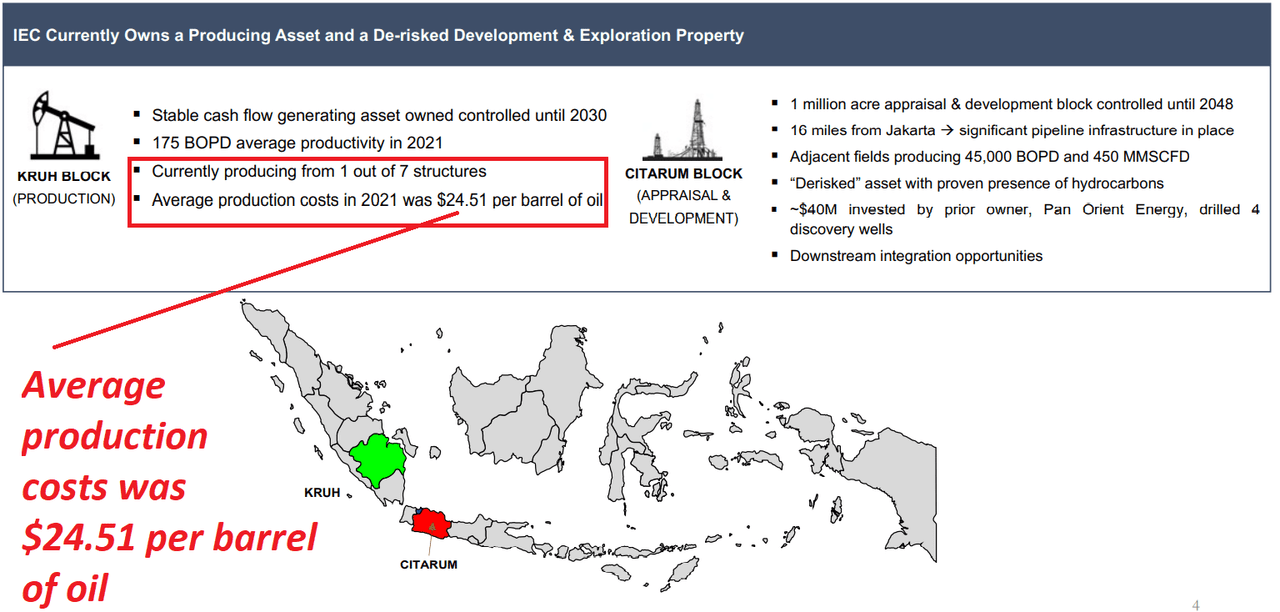Click the KRUH label on the map
The width and height of the screenshot is (1280, 612).
pos(323,493)
